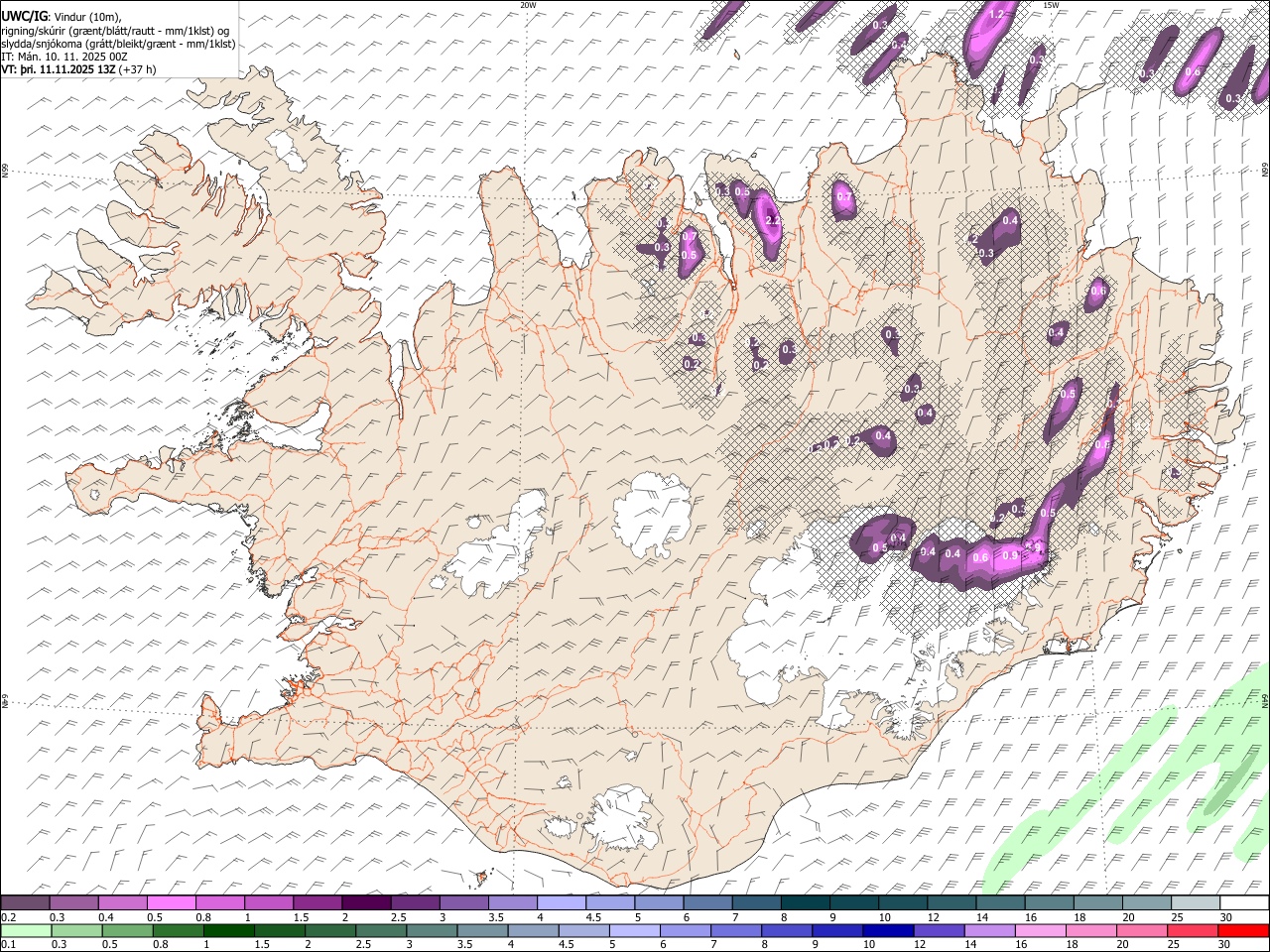Click the 'VT: þri. 11.11.2025 13Z' valid time

click(59, 69)
